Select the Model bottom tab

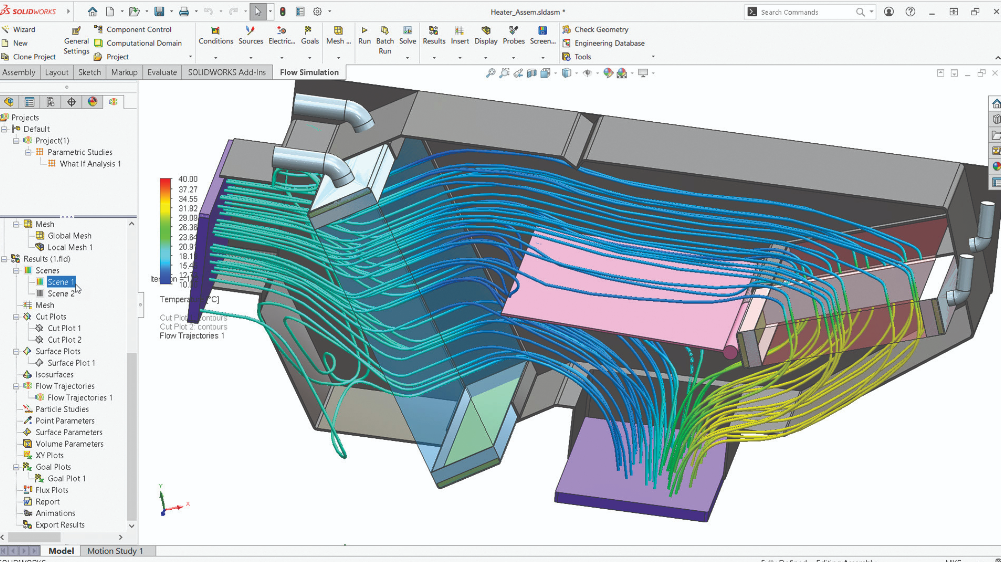tap(61, 551)
